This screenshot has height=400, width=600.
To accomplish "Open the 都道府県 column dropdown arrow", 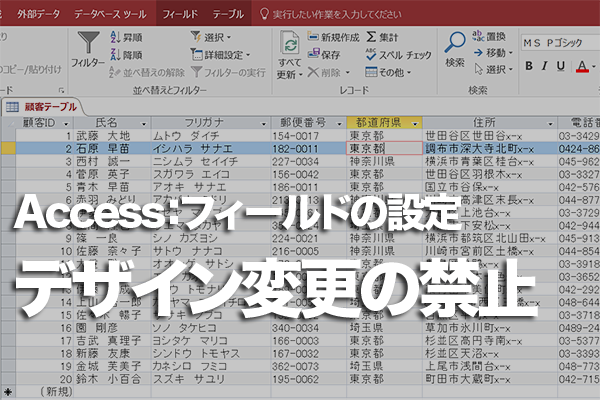I will tap(415, 124).
